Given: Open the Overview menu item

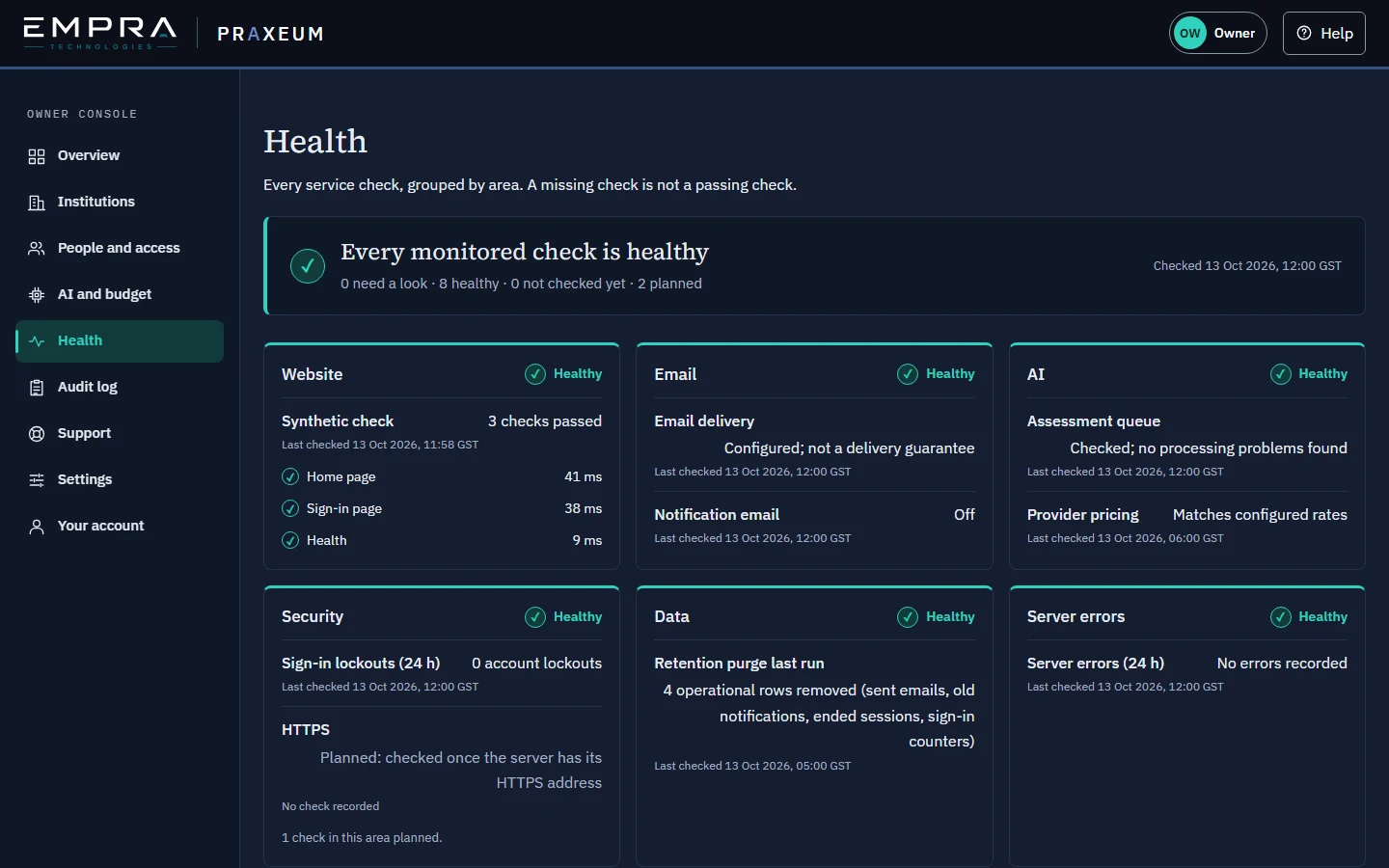Looking at the screenshot, I should [120, 156].
